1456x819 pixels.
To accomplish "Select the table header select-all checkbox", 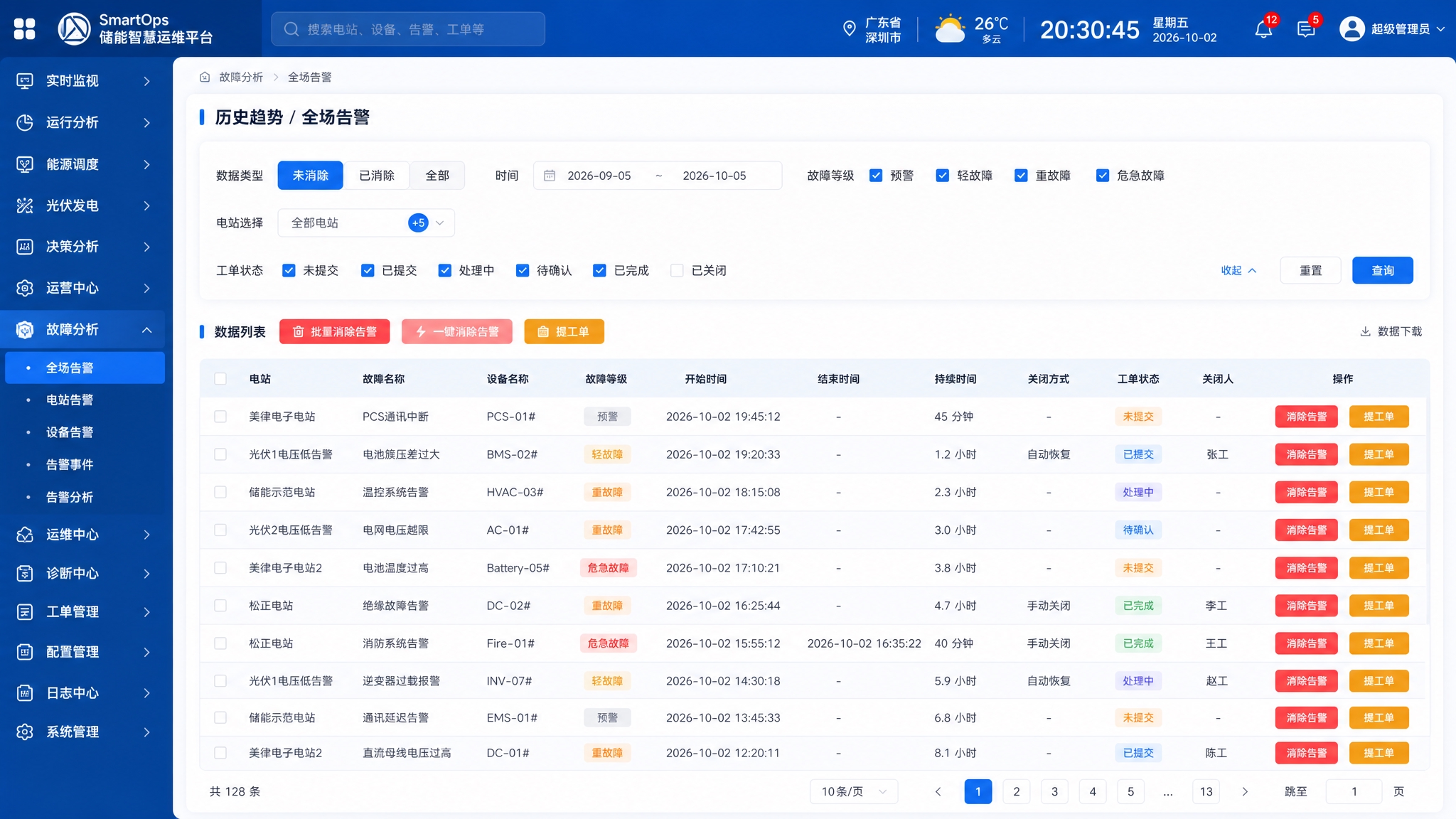I will pyautogui.click(x=220, y=379).
